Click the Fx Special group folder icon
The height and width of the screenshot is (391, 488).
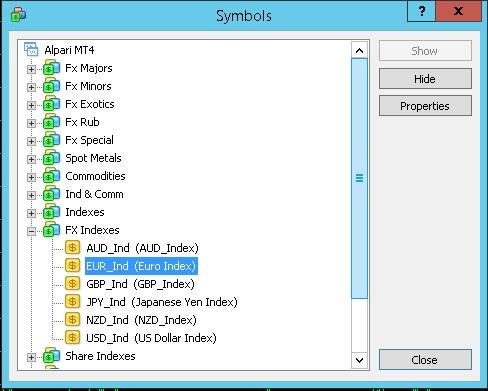(x=51, y=140)
